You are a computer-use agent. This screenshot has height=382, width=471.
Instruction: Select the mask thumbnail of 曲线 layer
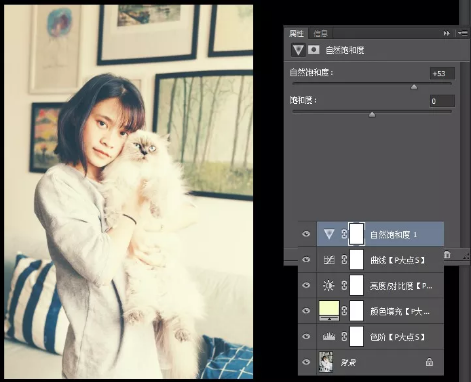pos(356,260)
